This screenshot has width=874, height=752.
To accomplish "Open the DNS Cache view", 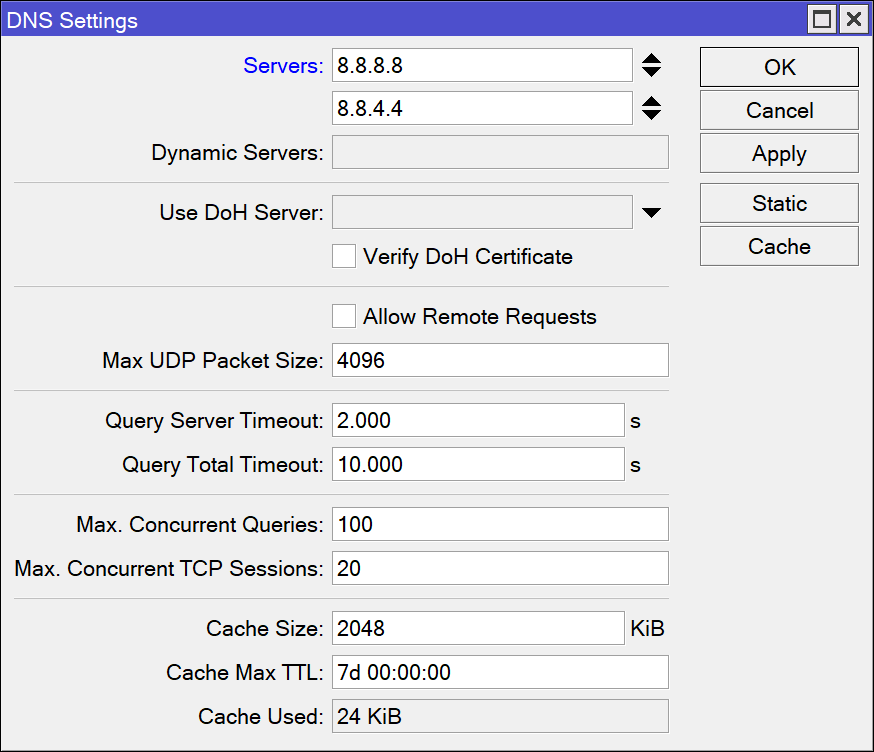I will click(x=778, y=246).
